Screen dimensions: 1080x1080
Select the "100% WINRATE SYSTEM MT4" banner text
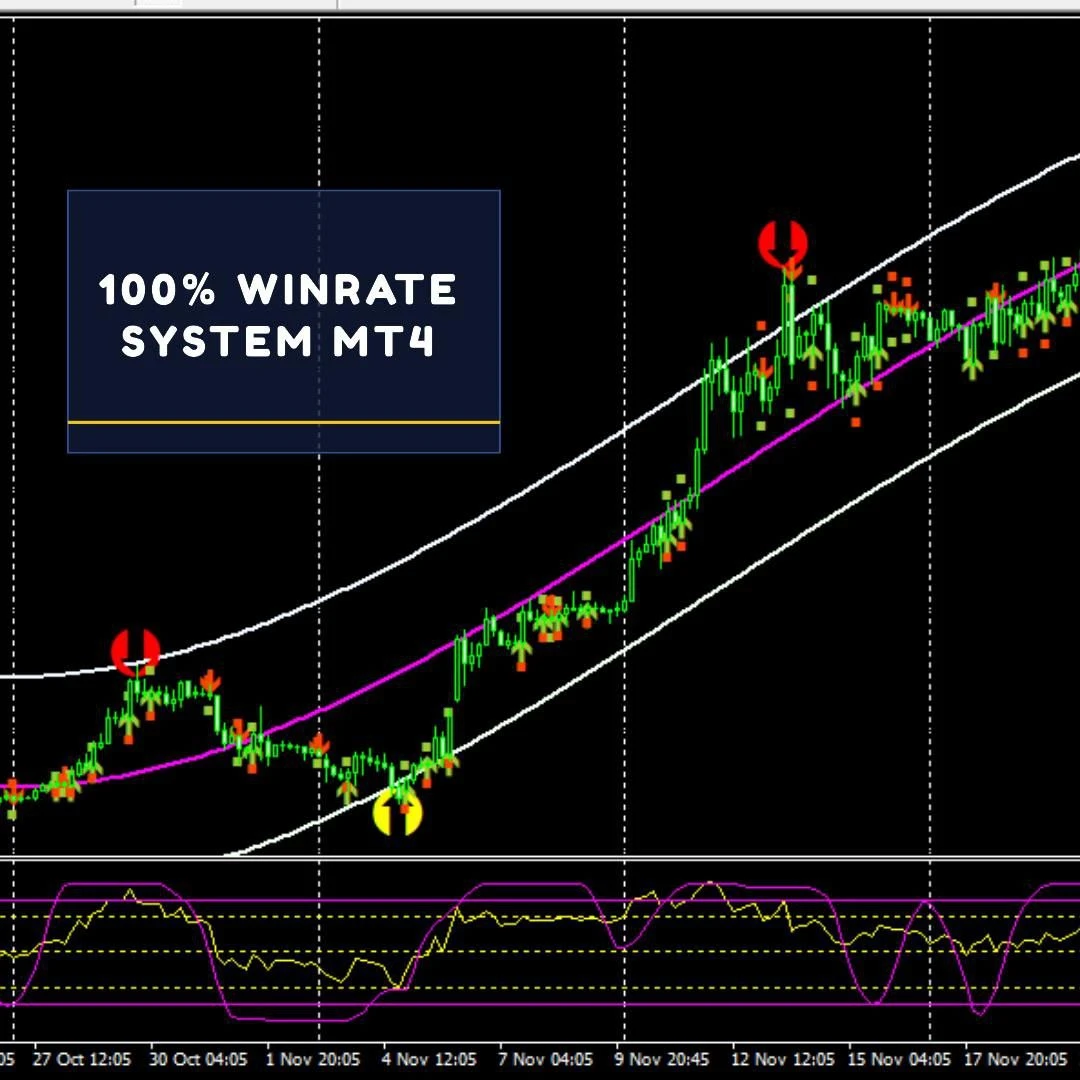click(278, 316)
